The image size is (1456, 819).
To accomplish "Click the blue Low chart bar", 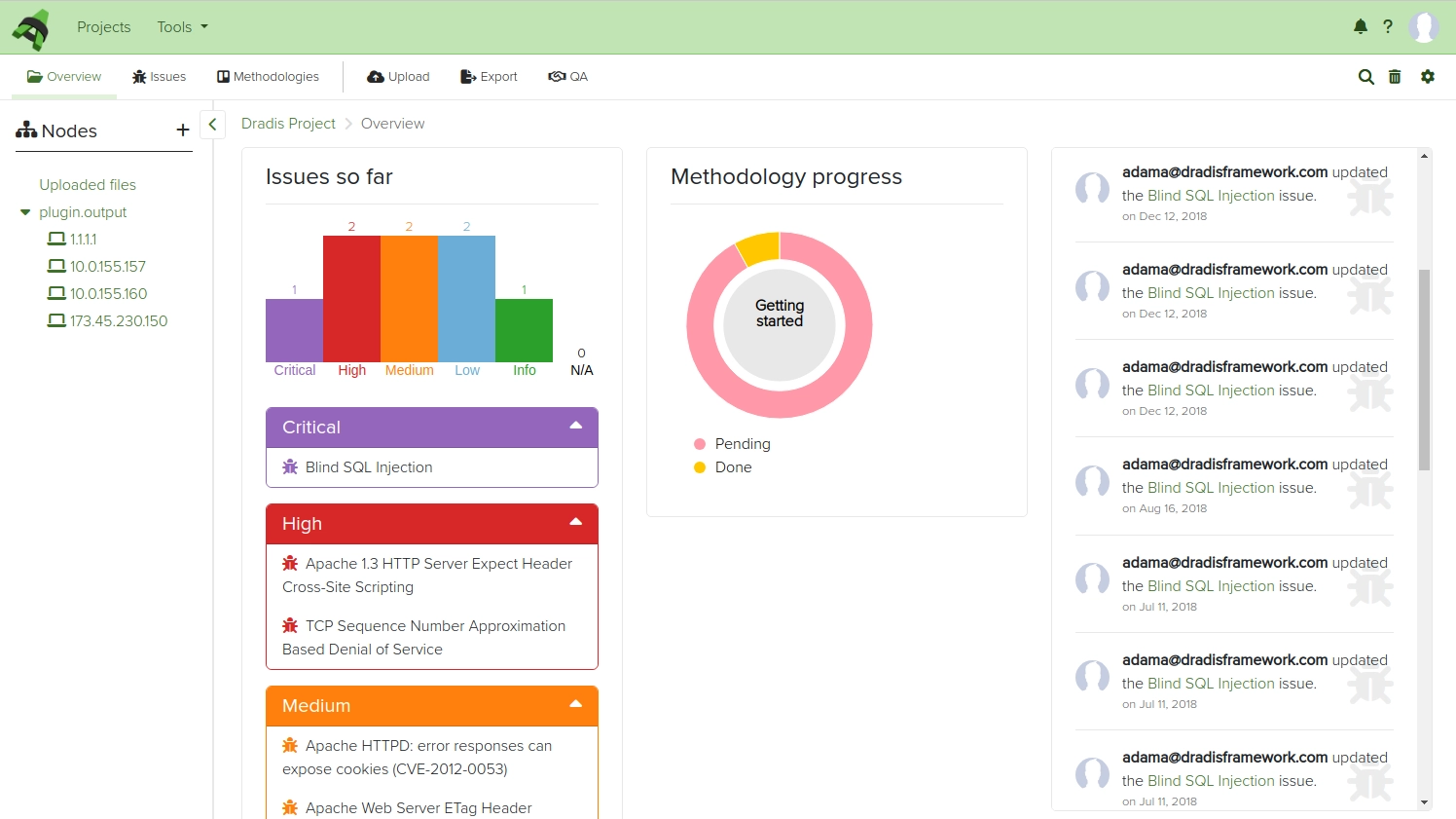I will [466, 299].
